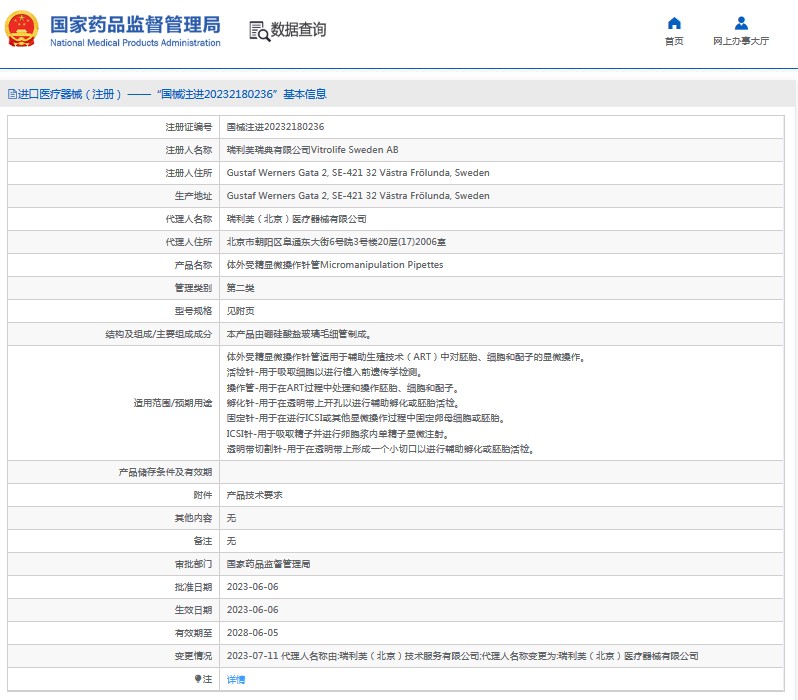Screen dimensions: 798x700
Task: Click the 产品技术要求 attachment value
Action: tap(254, 495)
